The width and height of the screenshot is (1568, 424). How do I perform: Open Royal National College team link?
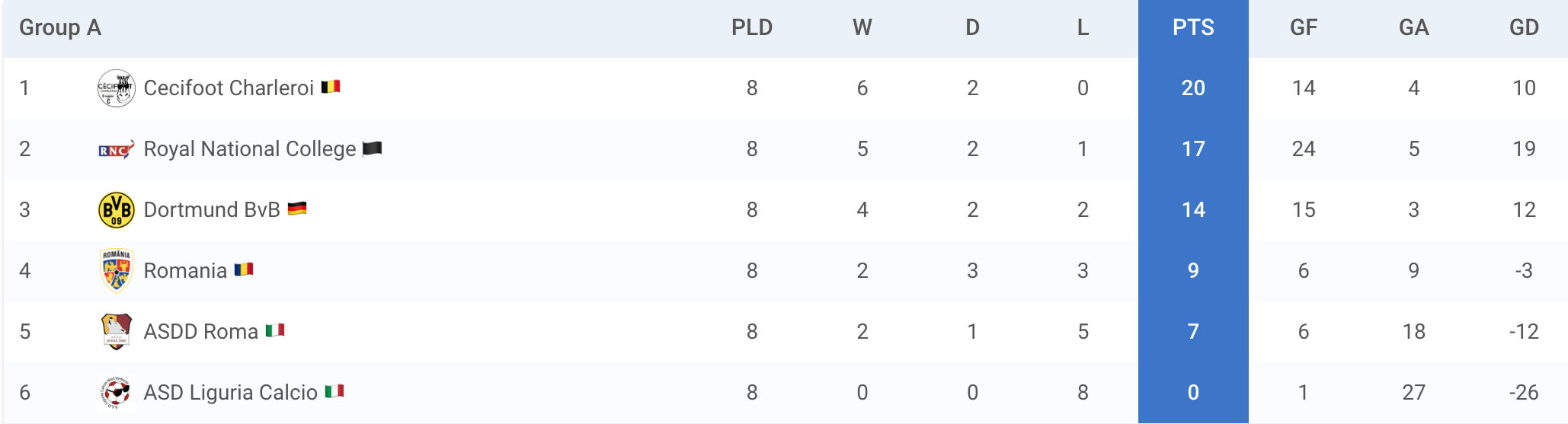pyautogui.click(x=250, y=149)
